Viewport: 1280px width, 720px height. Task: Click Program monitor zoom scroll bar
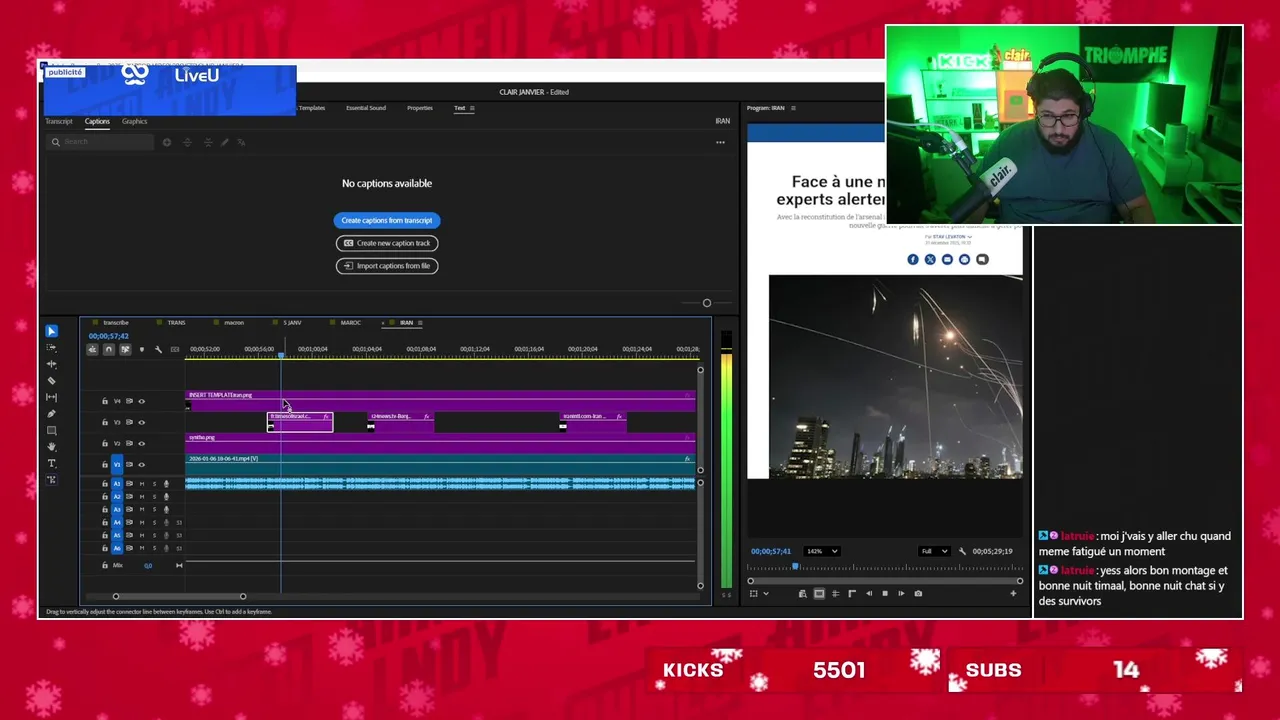pyautogui.click(x=885, y=581)
